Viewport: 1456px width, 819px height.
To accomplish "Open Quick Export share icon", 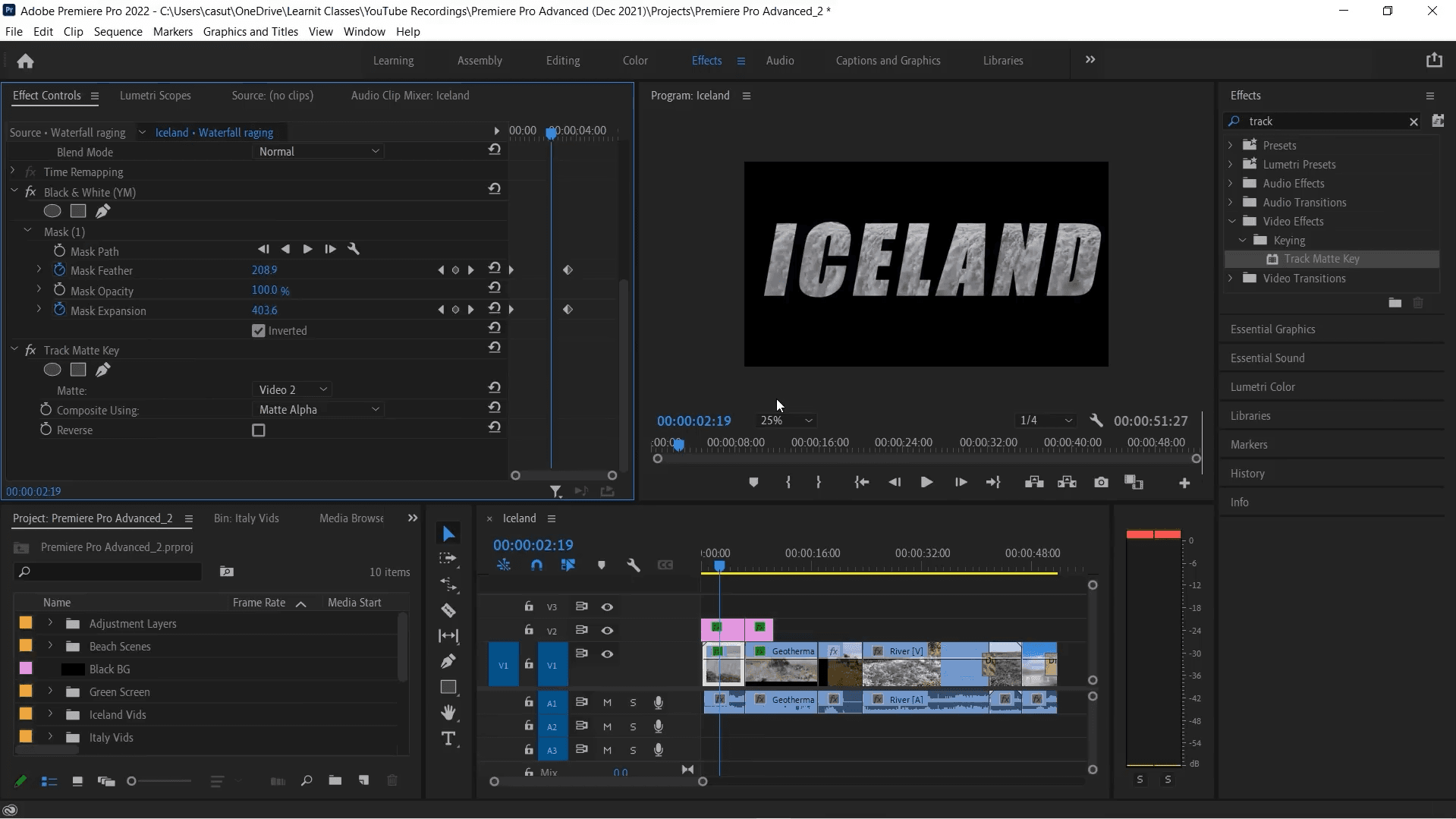I will click(1433, 60).
